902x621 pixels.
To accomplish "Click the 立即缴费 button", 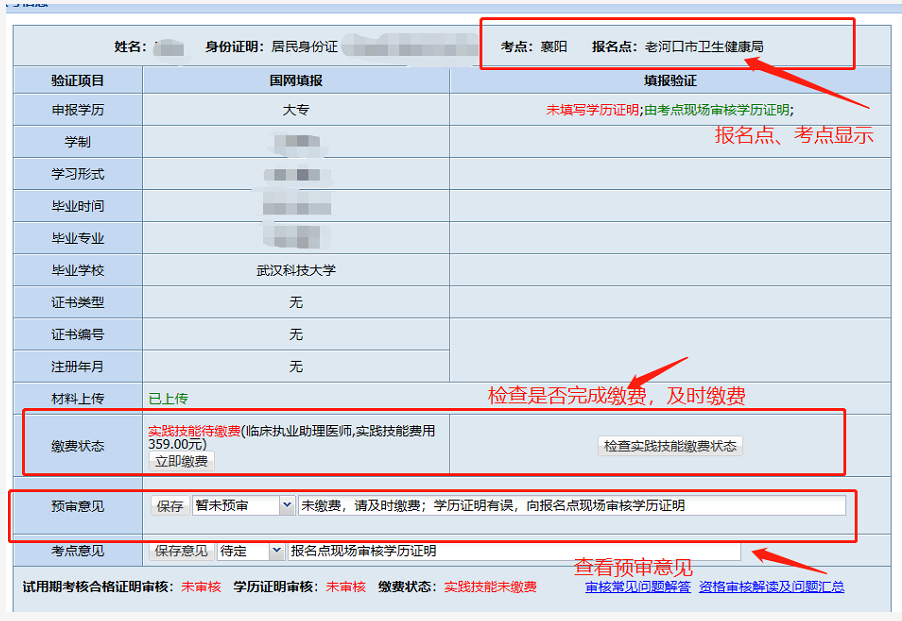I will (181, 461).
